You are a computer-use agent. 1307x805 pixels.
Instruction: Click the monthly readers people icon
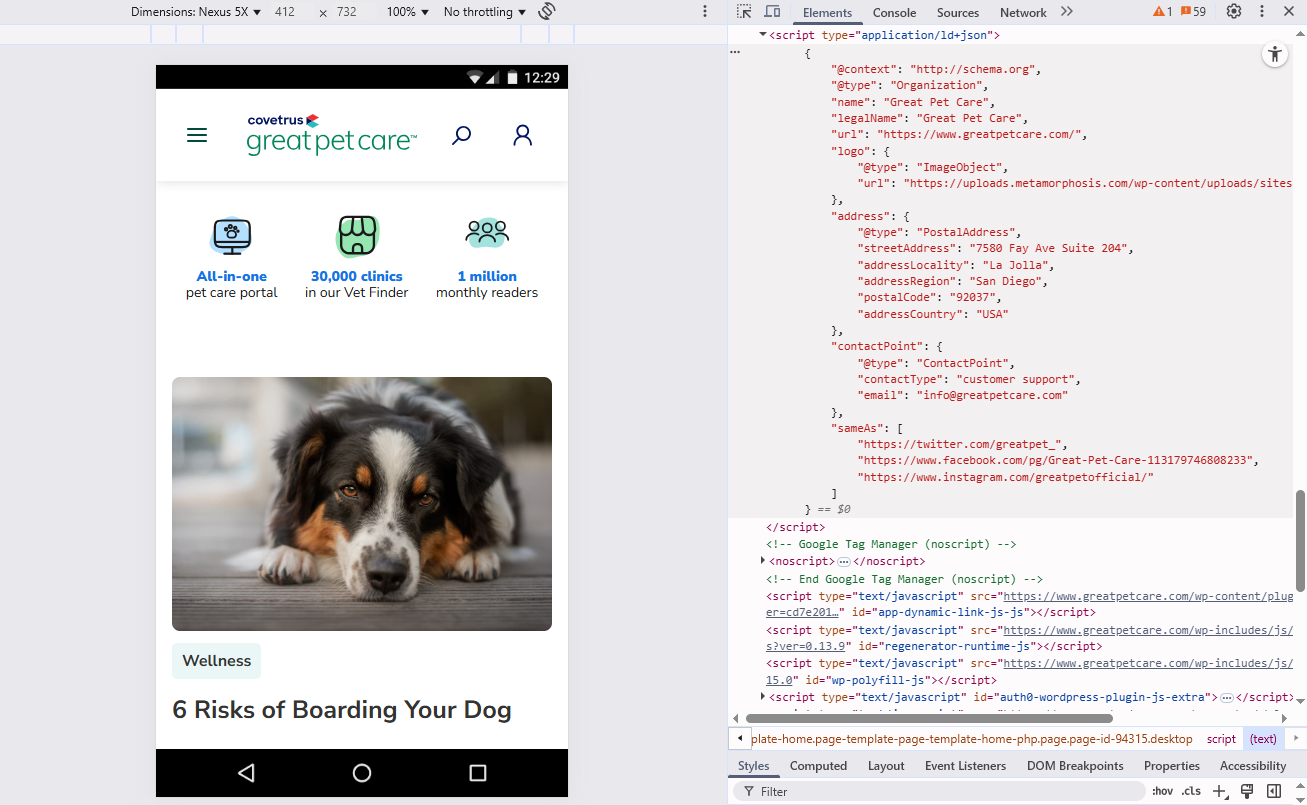pyautogui.click(x=487, y=233)
